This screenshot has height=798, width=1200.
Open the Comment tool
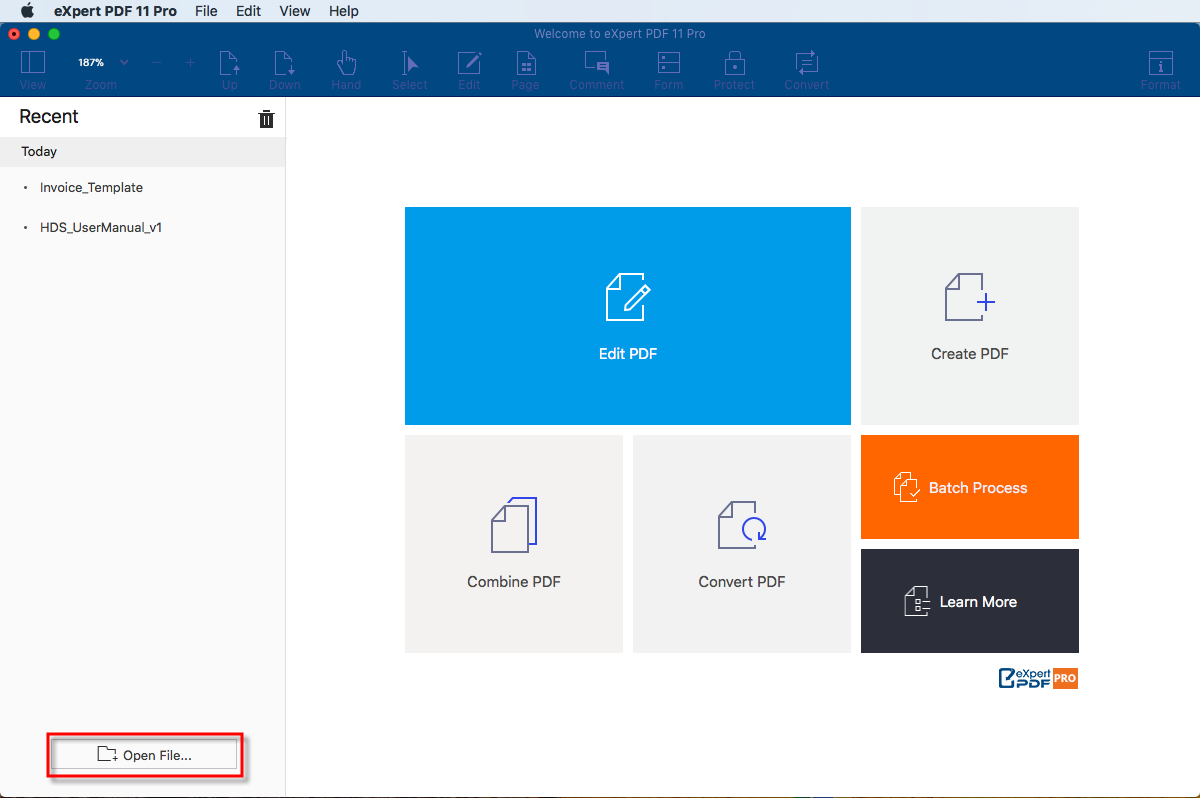597,63
